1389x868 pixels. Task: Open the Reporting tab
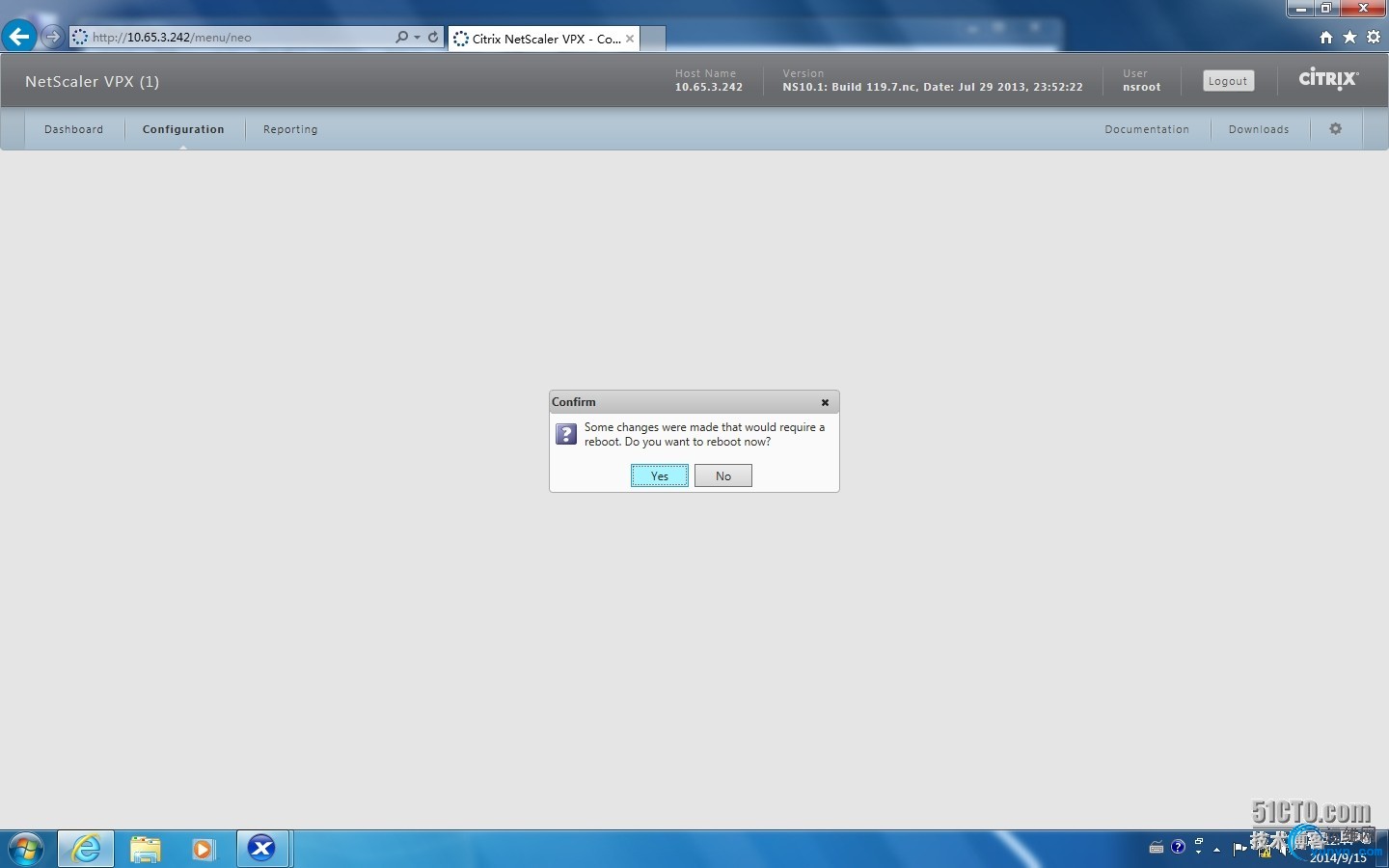290,129
